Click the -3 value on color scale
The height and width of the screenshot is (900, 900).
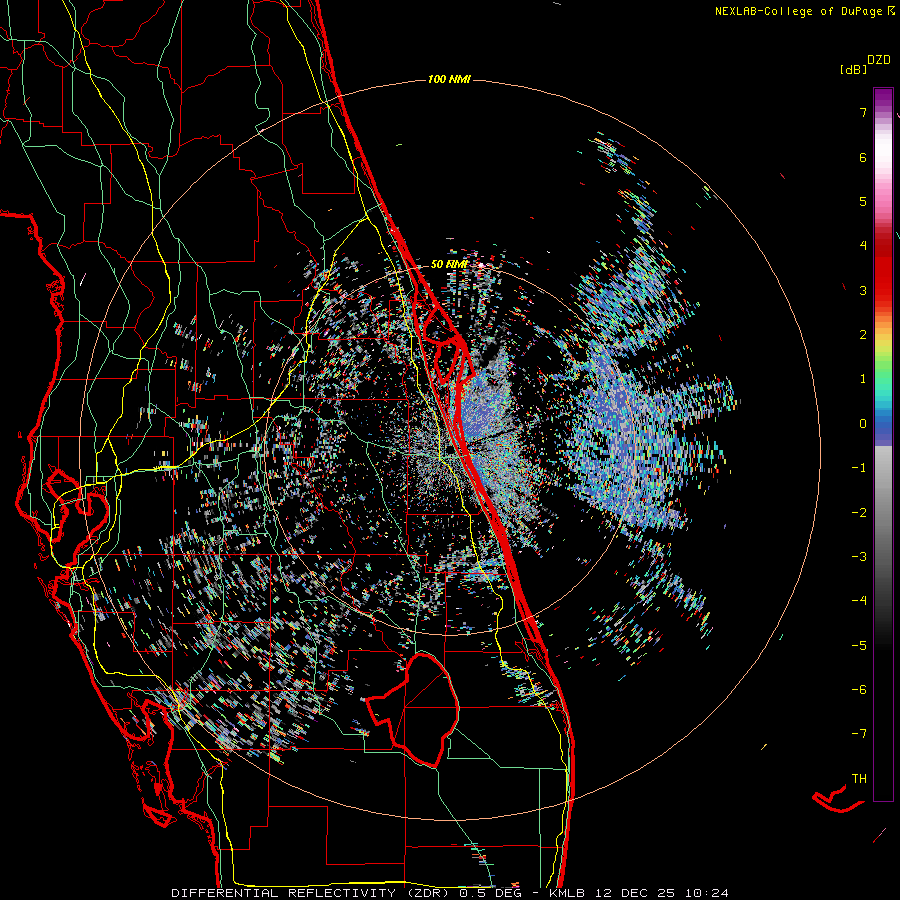[x=859, y=557]
